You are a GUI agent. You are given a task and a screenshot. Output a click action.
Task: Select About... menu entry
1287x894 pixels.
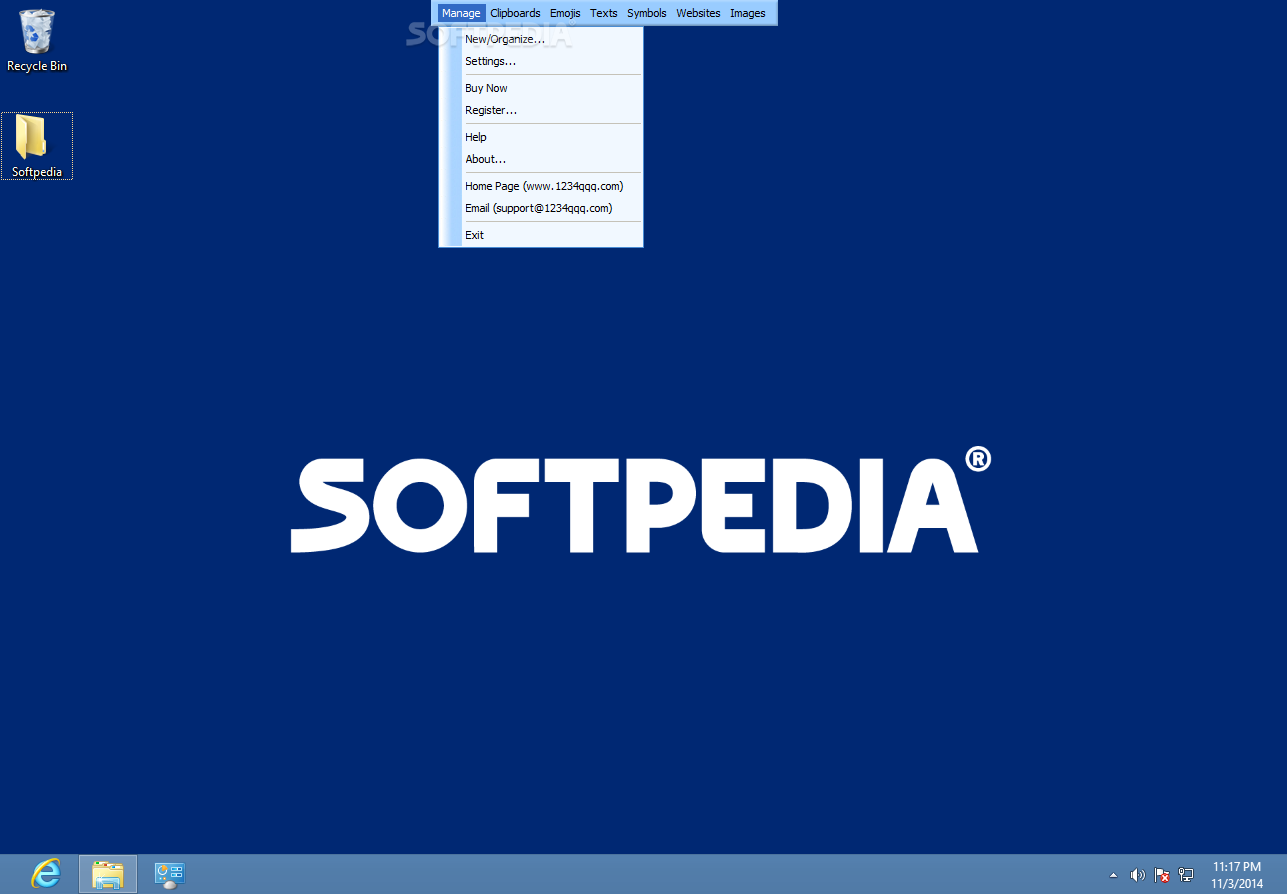pyautogui.click(x=541, y=159)
